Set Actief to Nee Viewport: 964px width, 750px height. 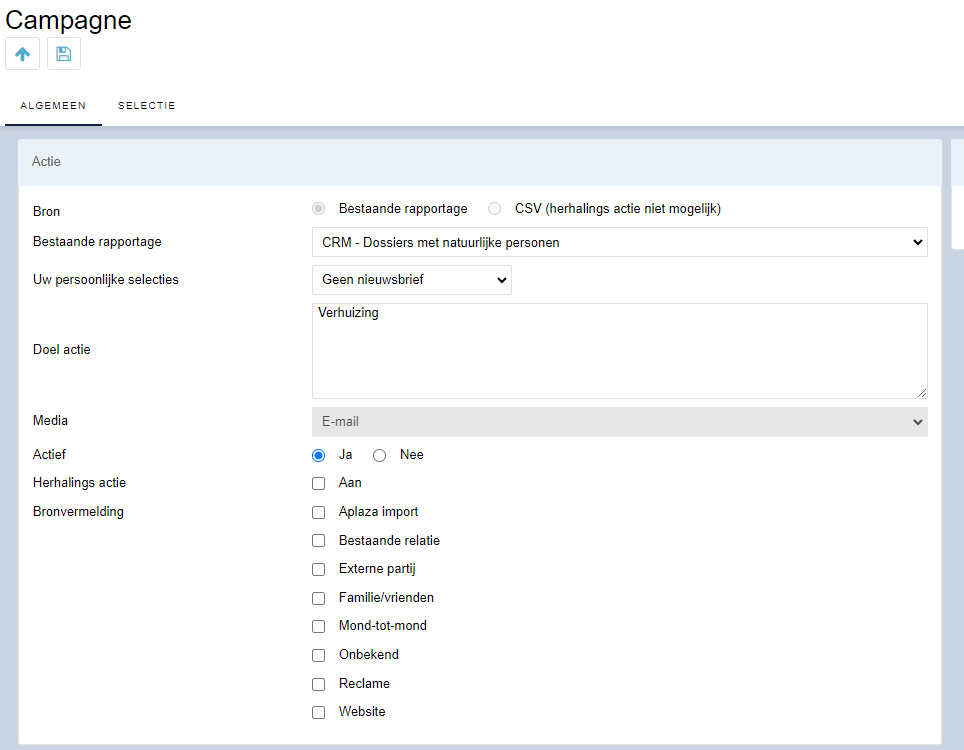379,456
